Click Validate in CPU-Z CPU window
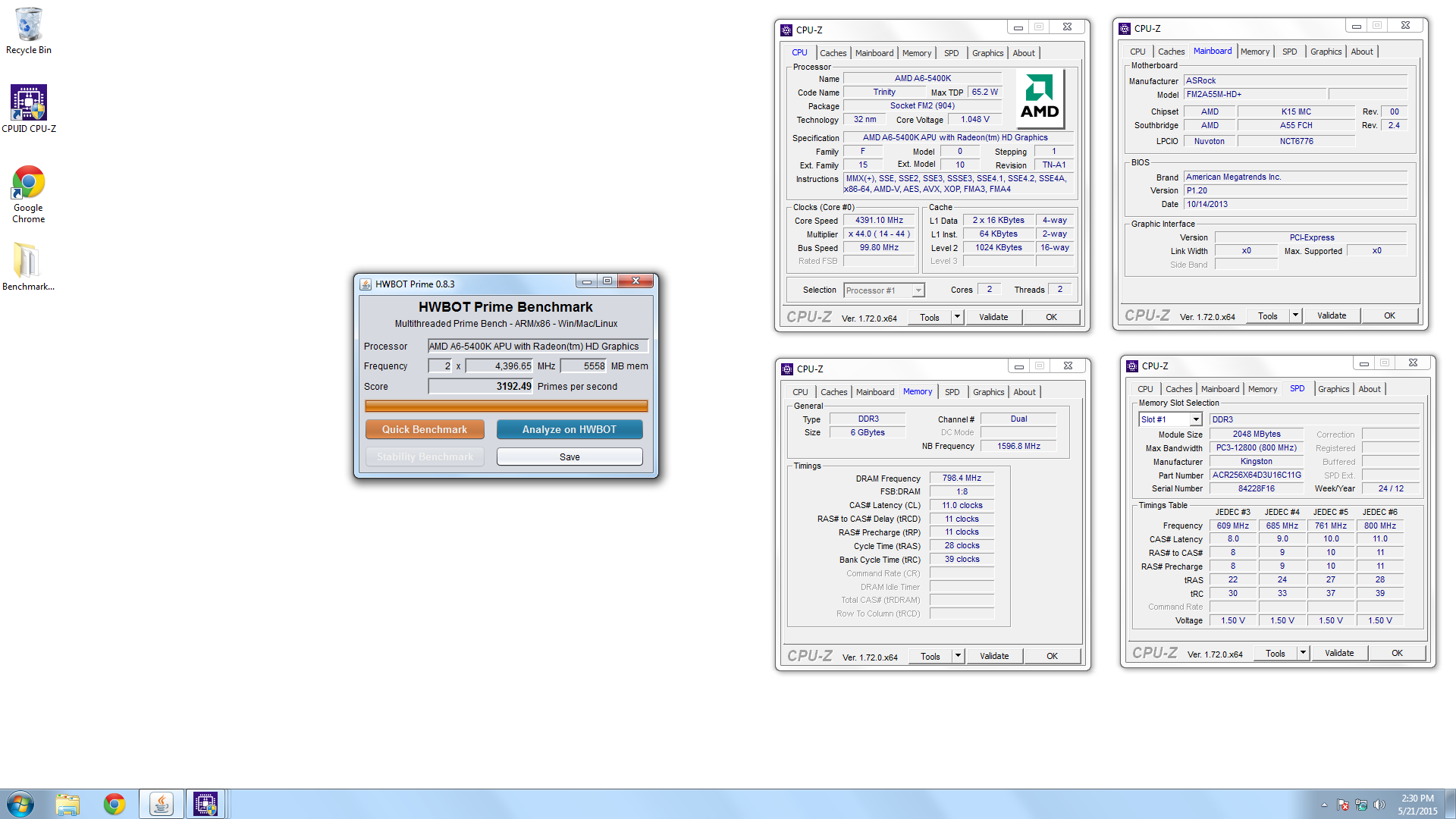 tap(993, 317)
